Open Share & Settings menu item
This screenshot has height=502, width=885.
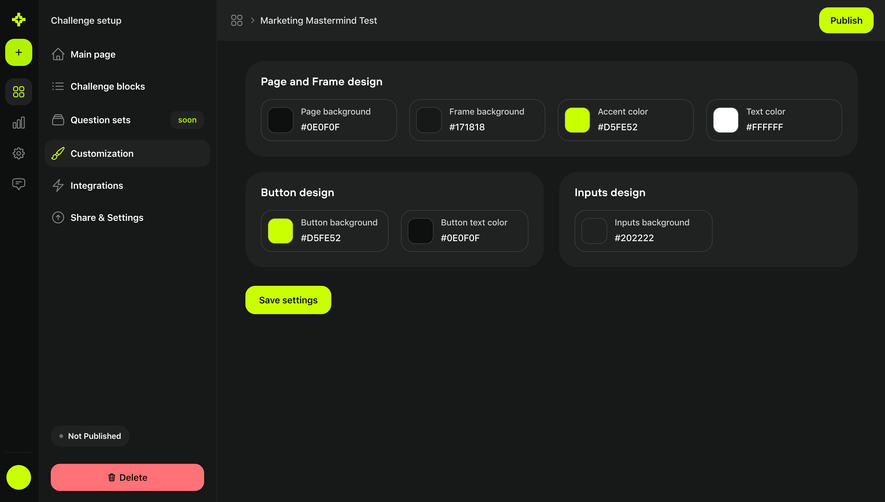pos(127,217)
